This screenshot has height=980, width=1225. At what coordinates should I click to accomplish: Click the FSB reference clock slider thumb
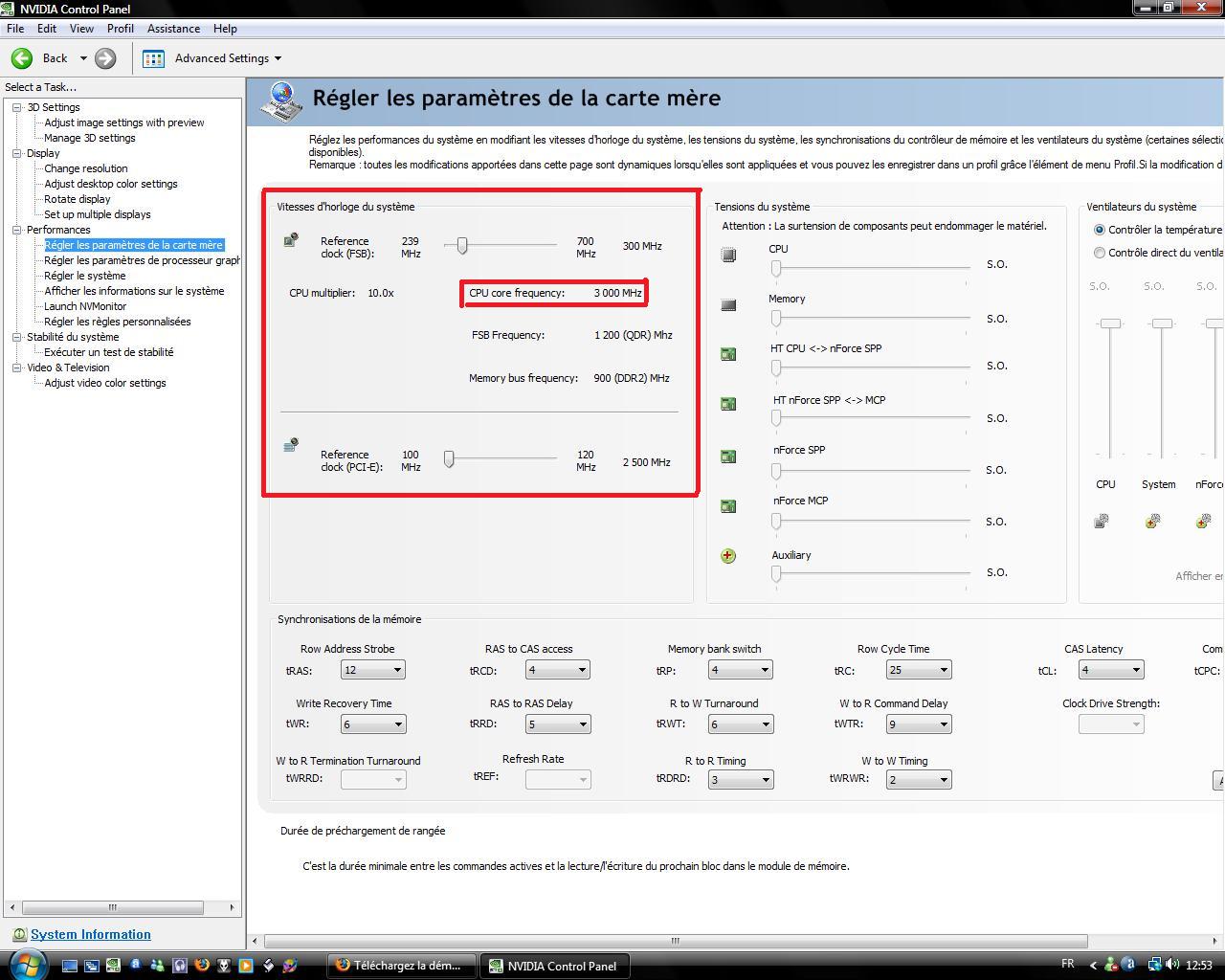[x=462, y=246]
